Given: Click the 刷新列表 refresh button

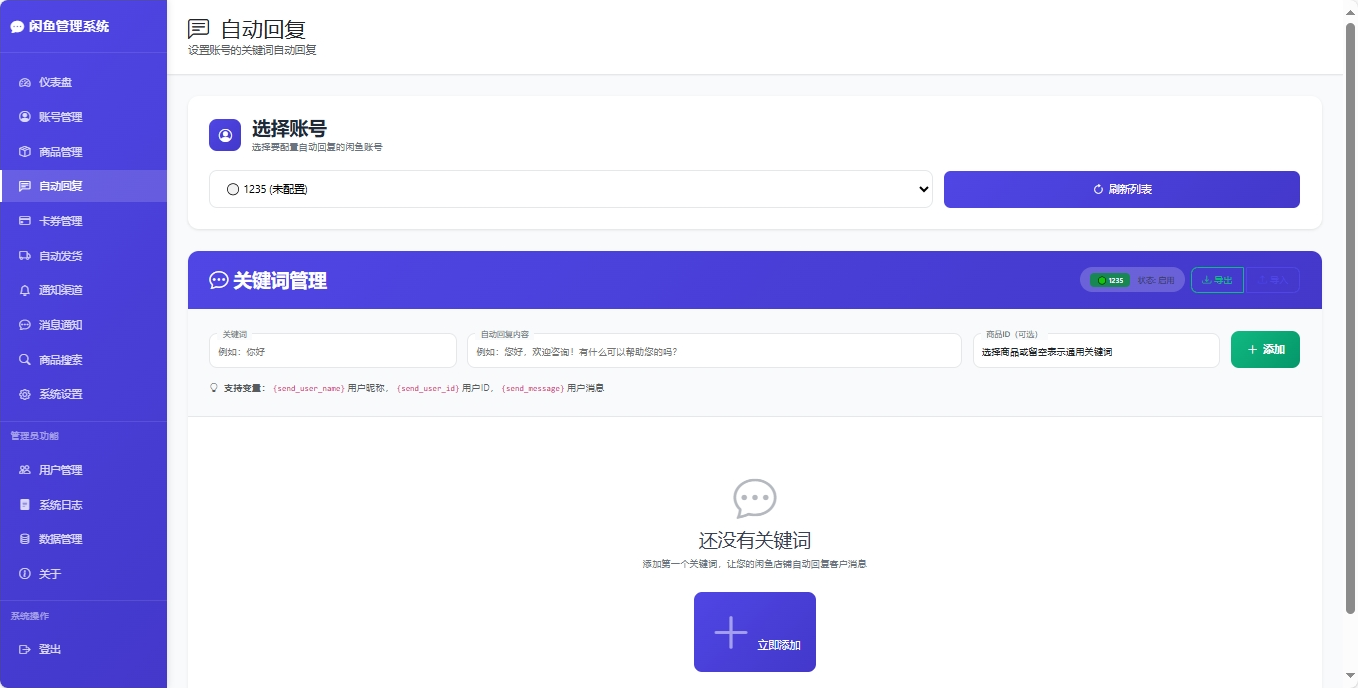Looking at the screenshot, I should coord(1122,189).
